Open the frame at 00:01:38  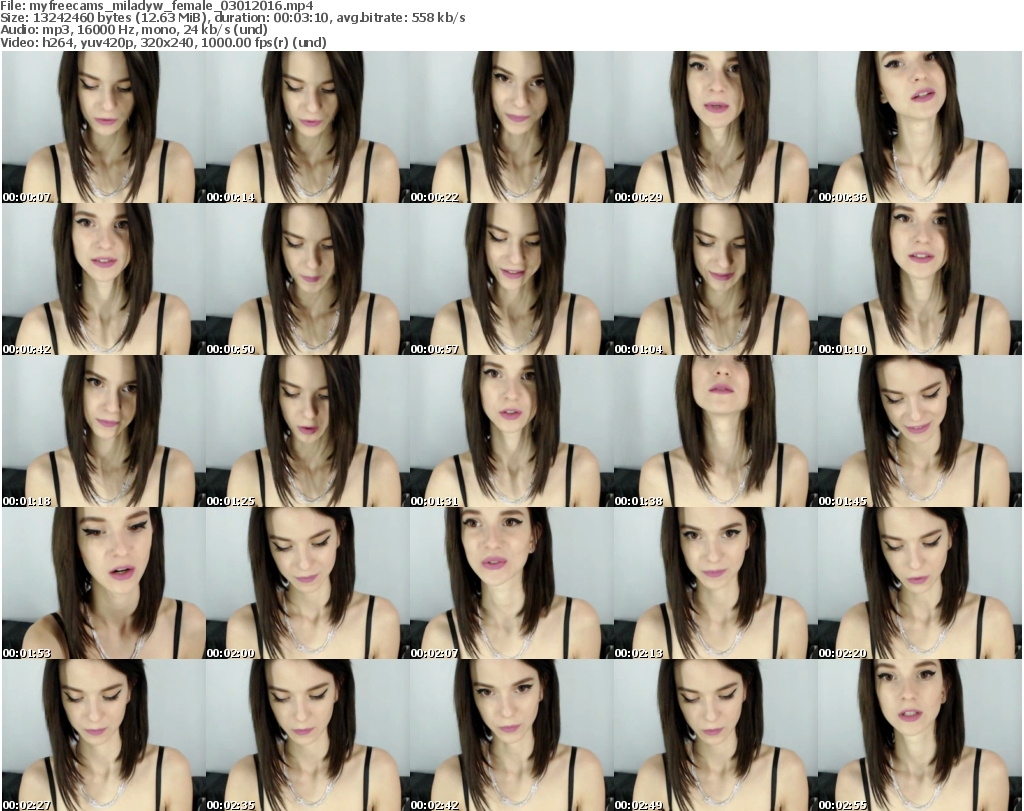[x=715, y=431]
